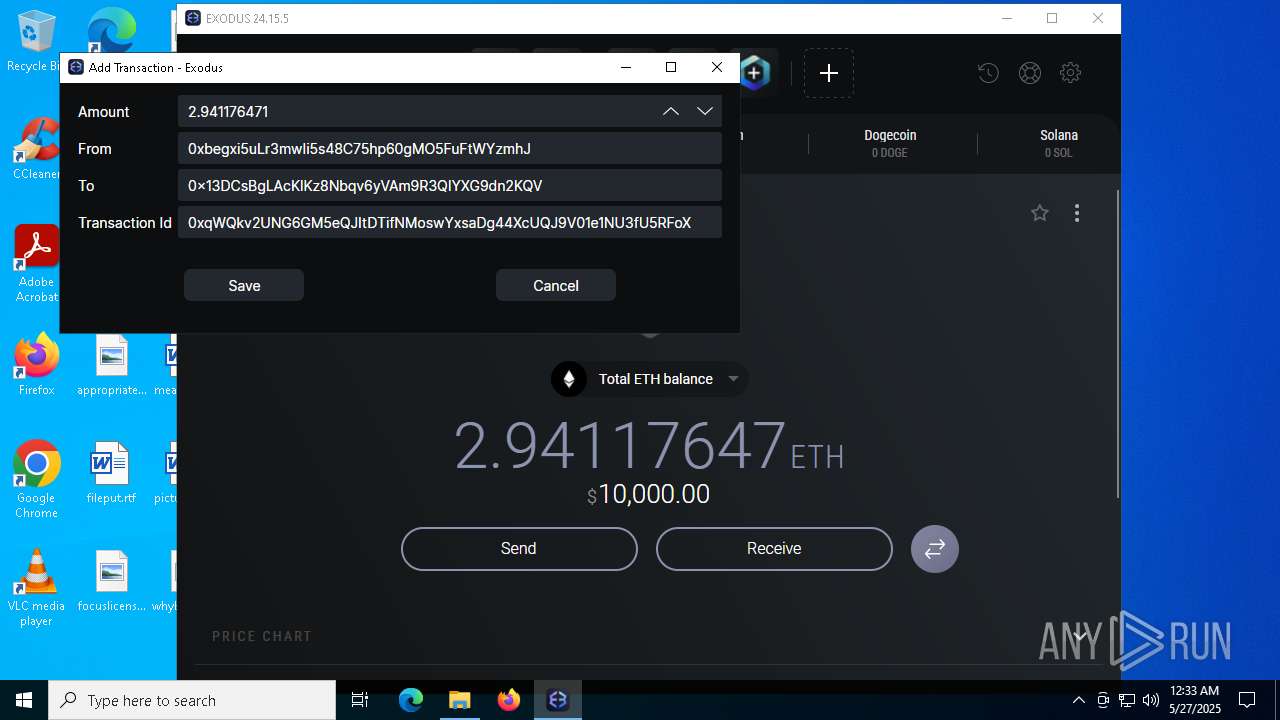Send ETH from the Exodus wallet
The width and height of the screenshot is (1280, 720).
coord(519,548)
